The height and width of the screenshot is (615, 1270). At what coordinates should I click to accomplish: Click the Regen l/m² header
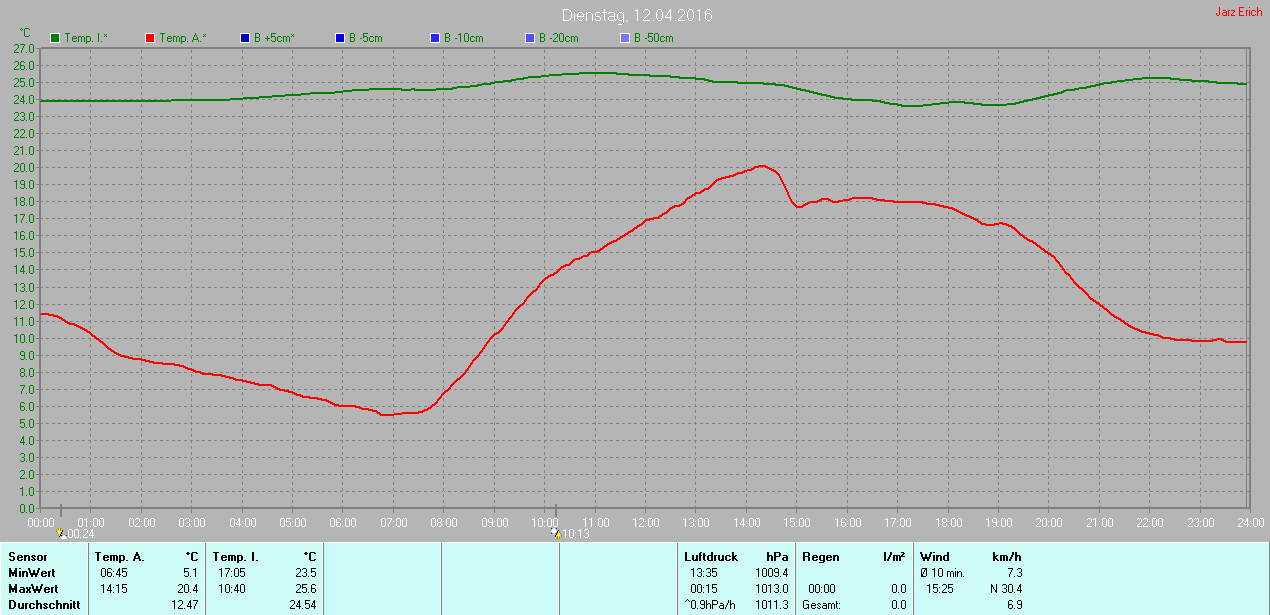[854, 557]
